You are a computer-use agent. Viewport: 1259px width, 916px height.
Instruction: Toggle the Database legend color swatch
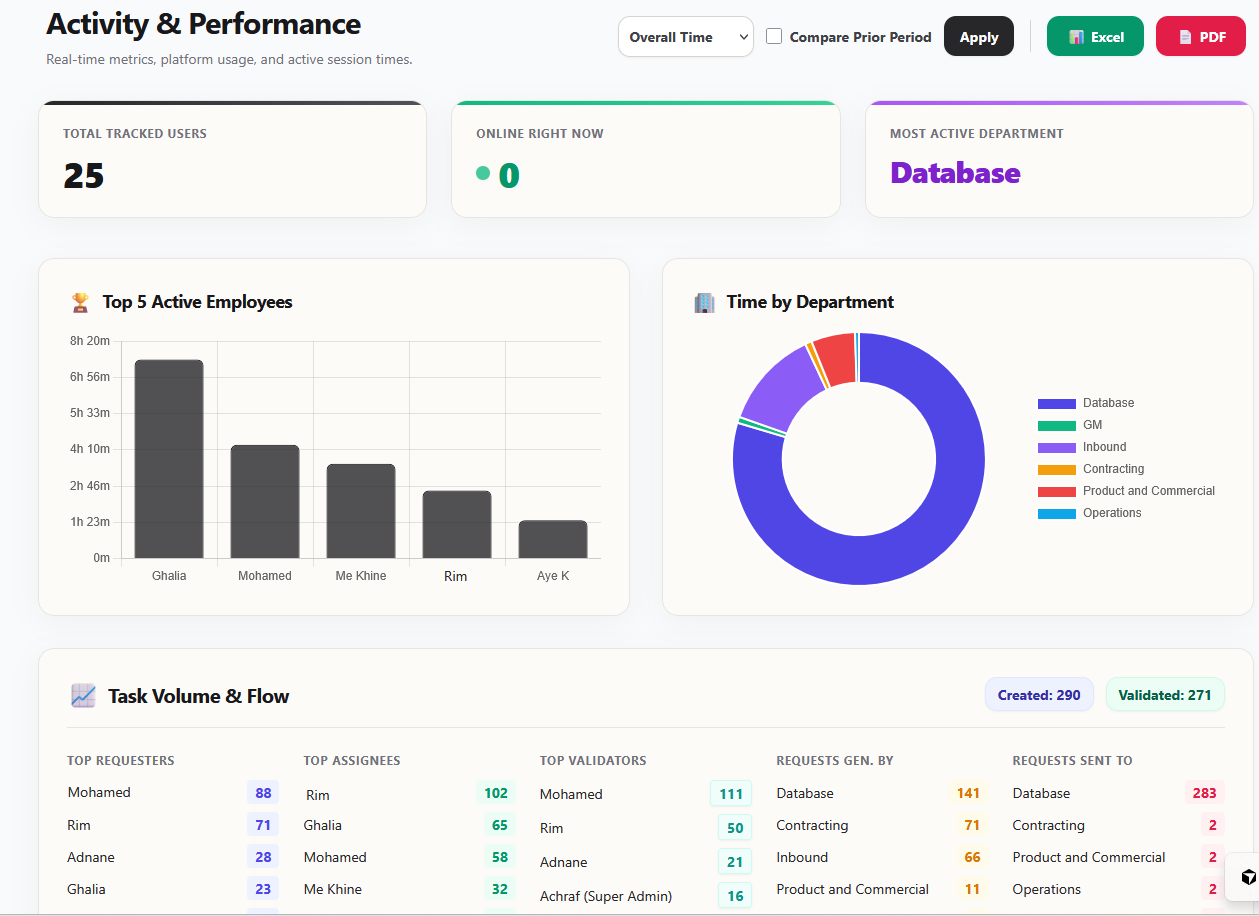pos(1057,403)
